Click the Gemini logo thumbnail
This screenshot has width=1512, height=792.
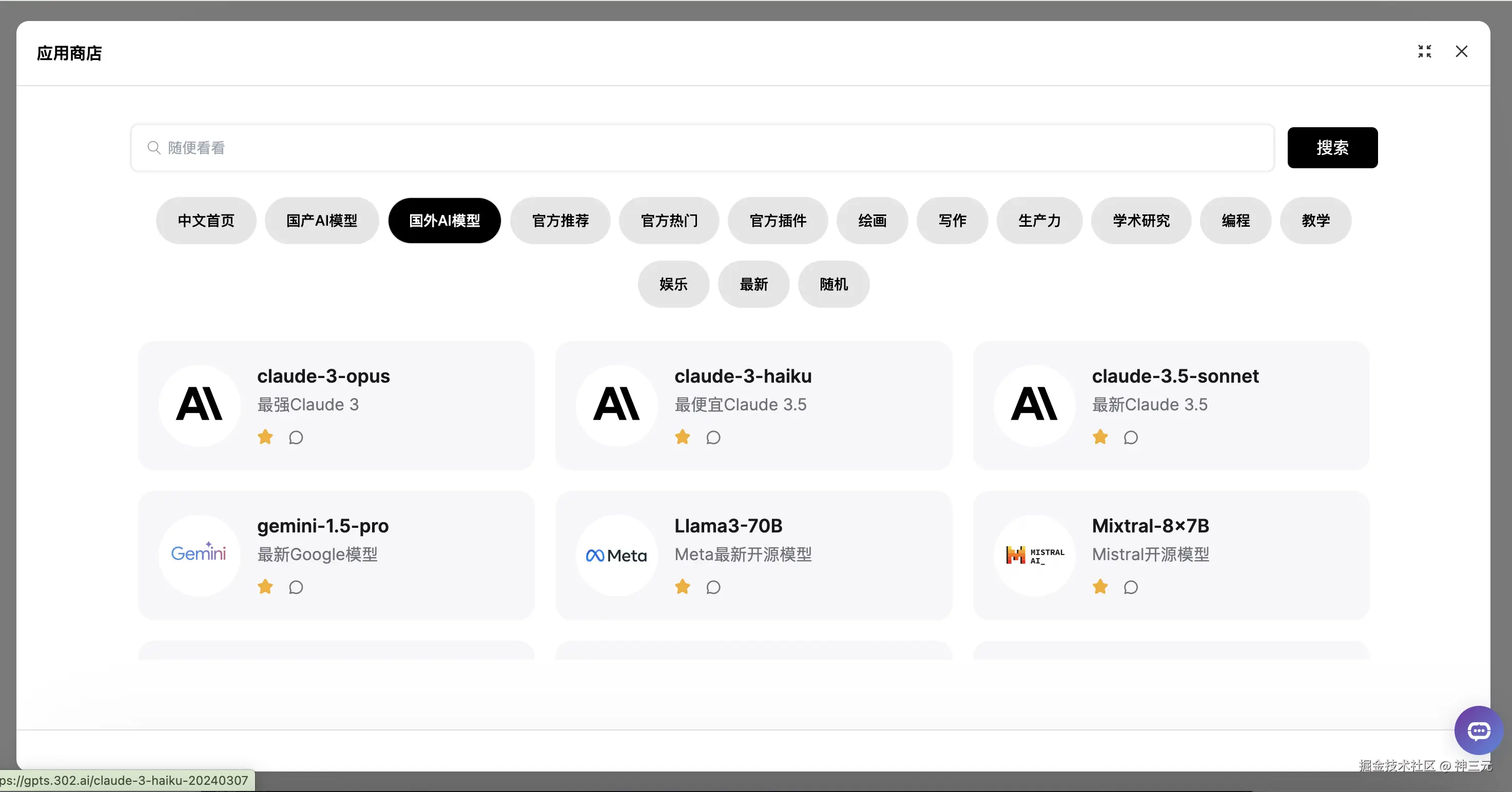199,555
